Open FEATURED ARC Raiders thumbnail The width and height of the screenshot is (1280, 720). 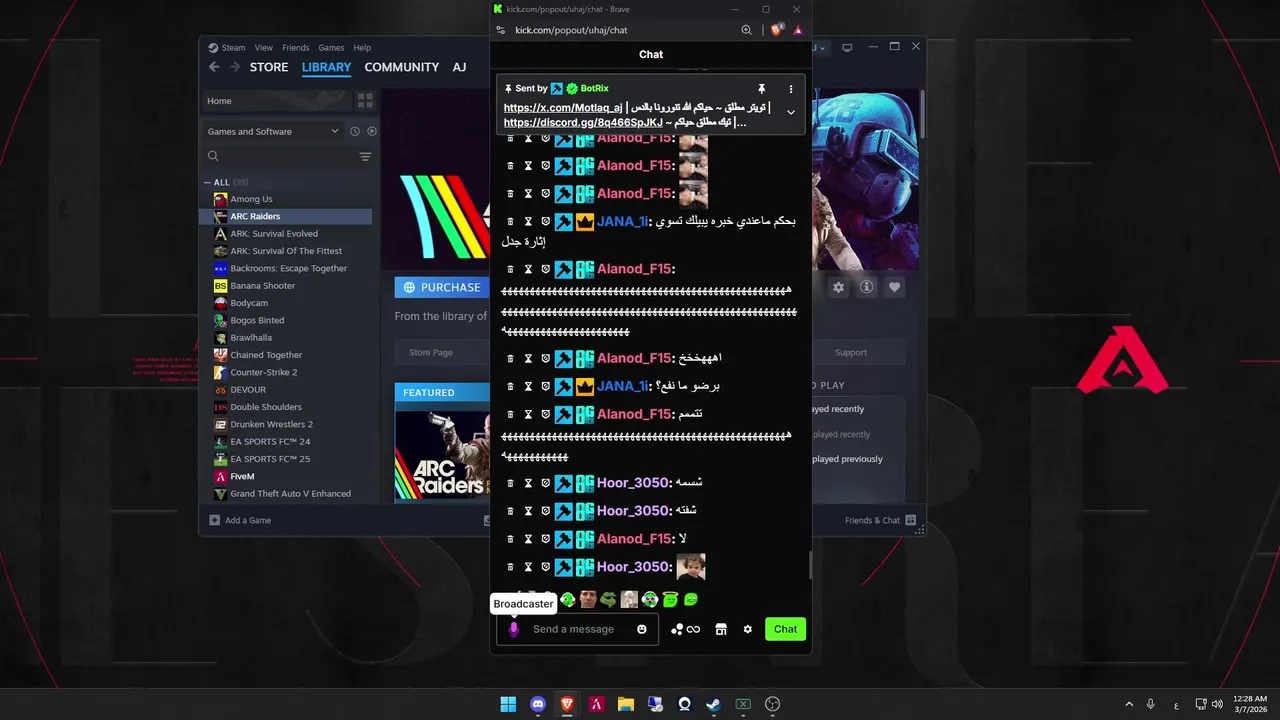[x=441, y=453]
